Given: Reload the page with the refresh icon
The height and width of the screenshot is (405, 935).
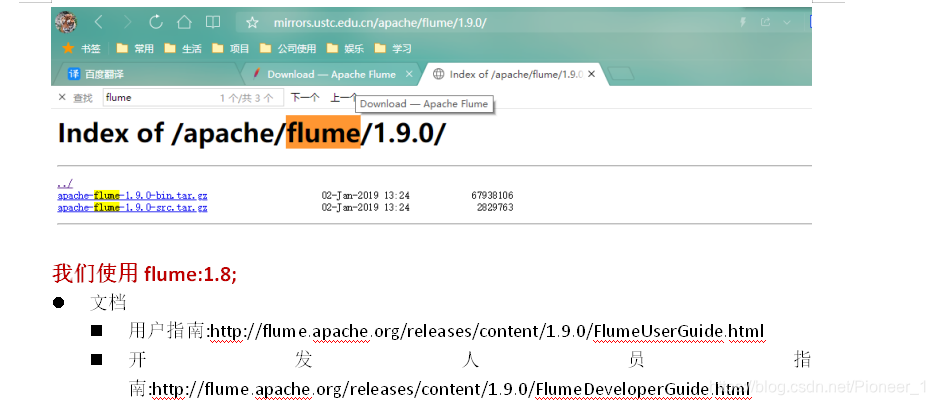Looking at the screenshot, I should pos(156,23).
